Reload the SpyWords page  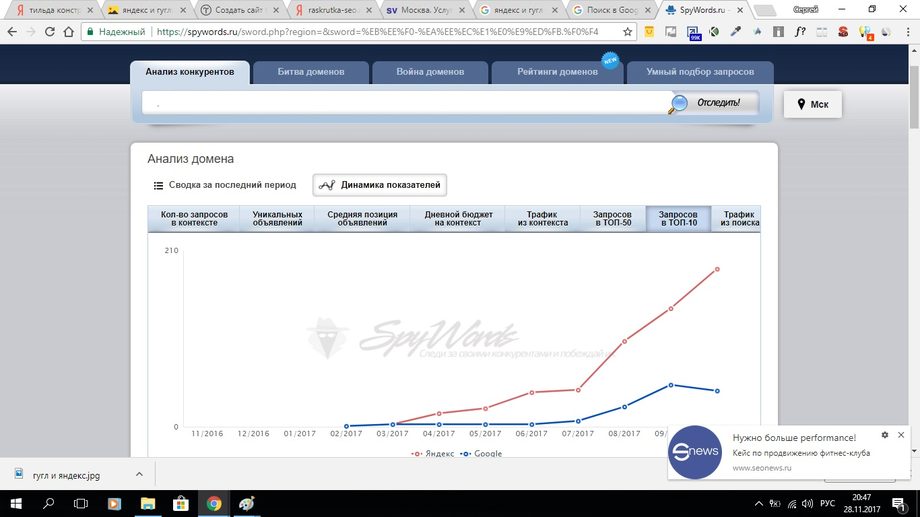(50, 32)
